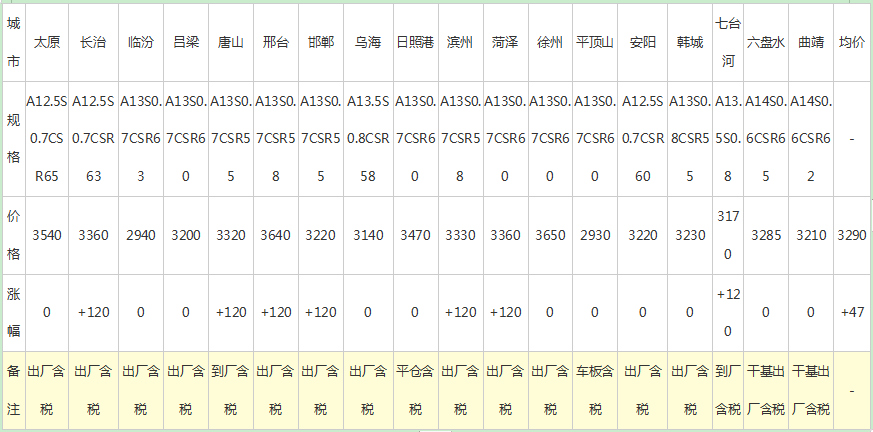Select the 六盘水 header cell
The image size is (873, 432).
click(766, 43)
